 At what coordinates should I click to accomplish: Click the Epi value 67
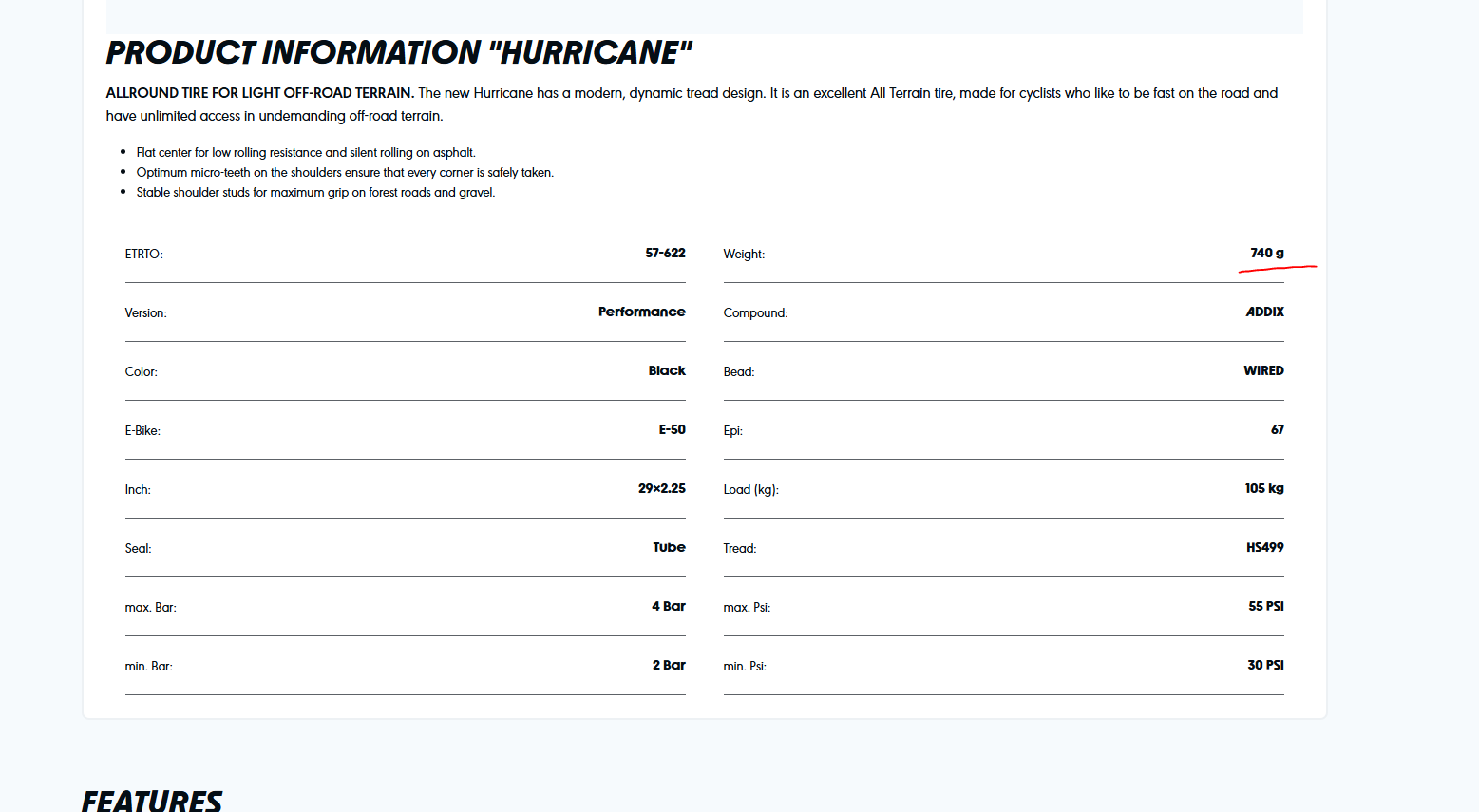(x=1277, y=429)
